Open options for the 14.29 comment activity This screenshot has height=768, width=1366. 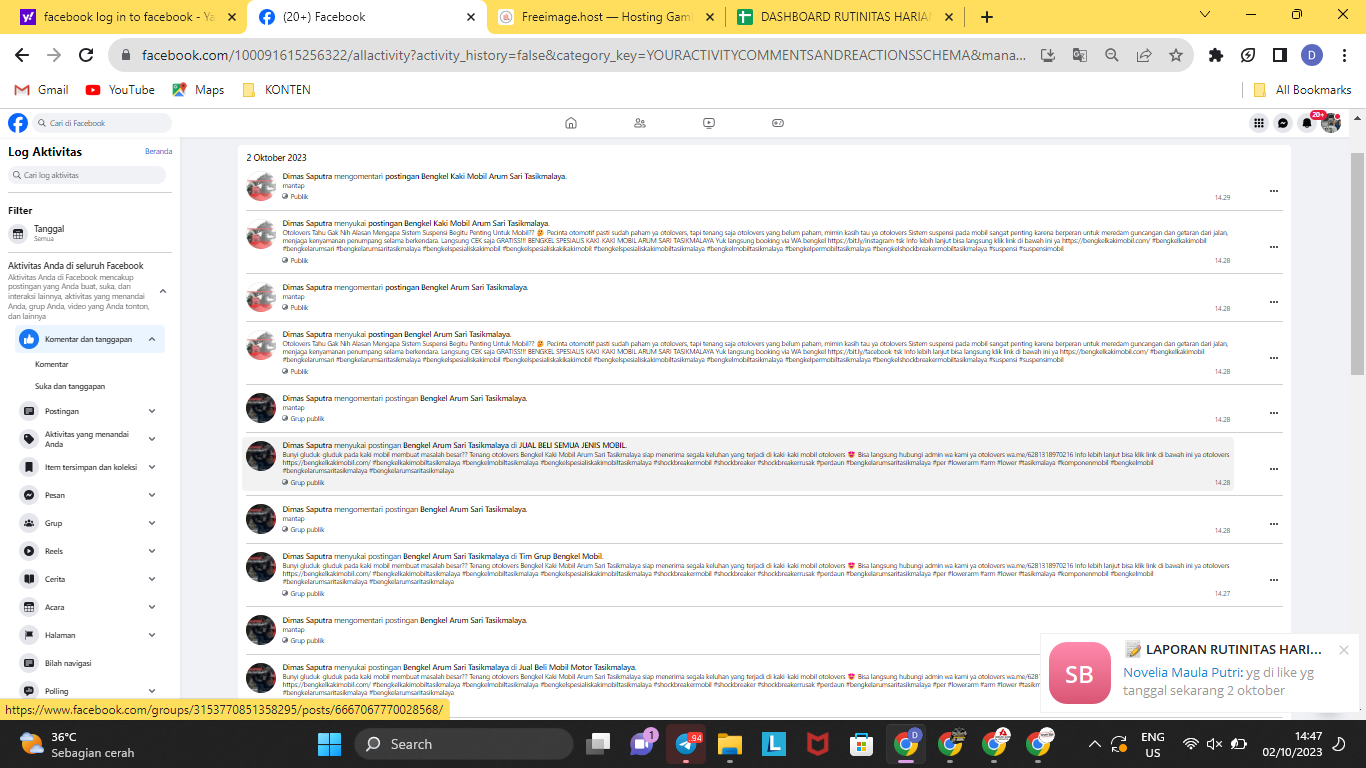tap(1274, 190)
